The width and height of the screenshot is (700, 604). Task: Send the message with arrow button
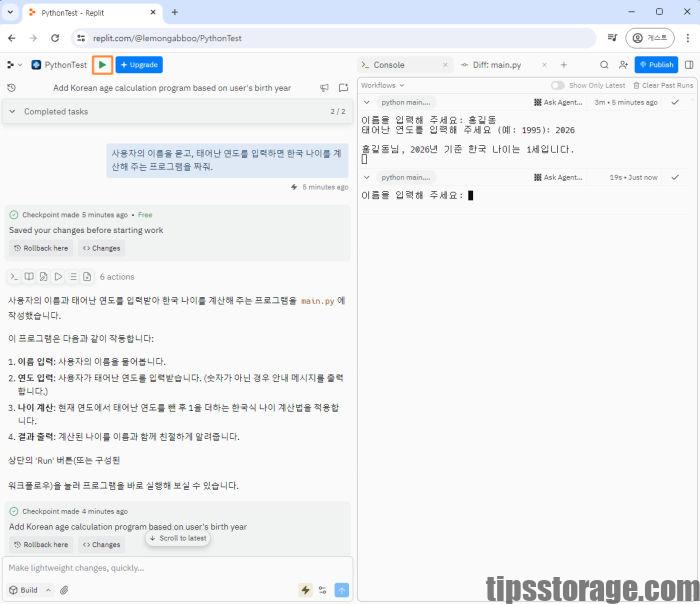342,590
